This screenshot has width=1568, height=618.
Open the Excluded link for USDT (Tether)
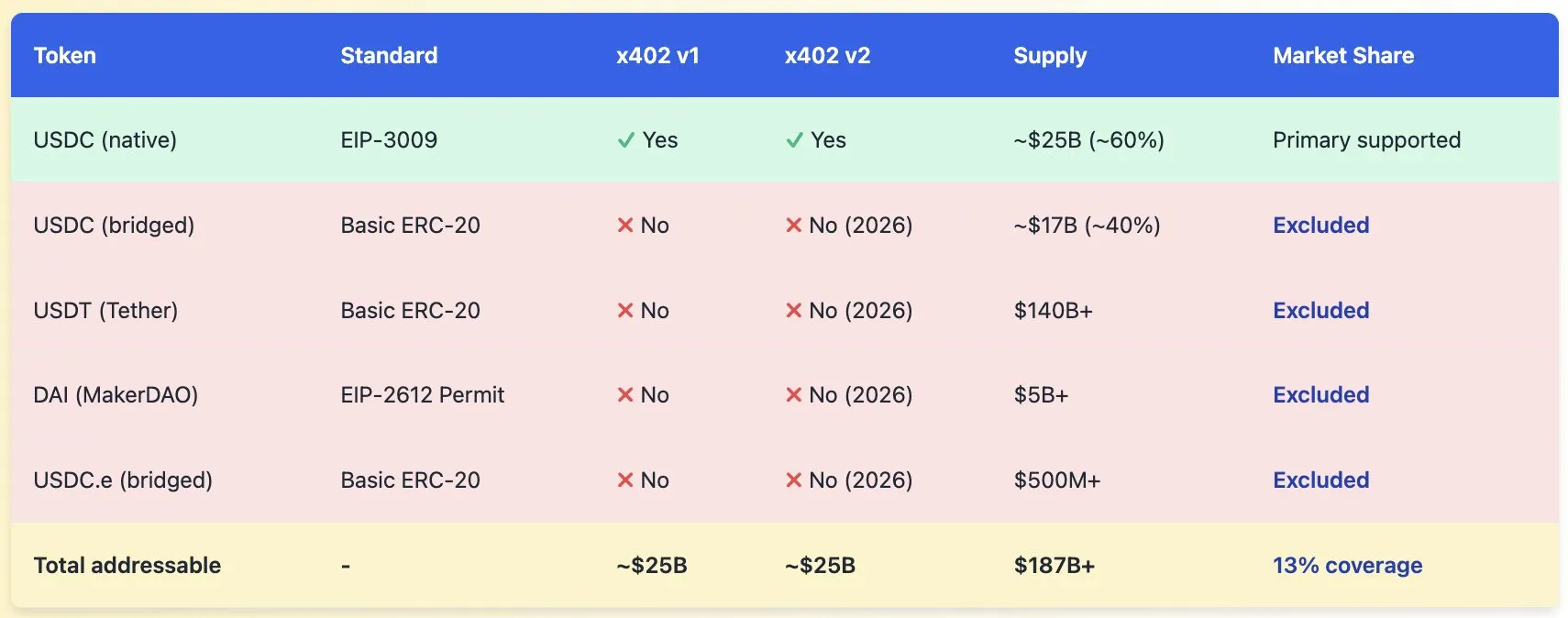tap(1320, 311)
